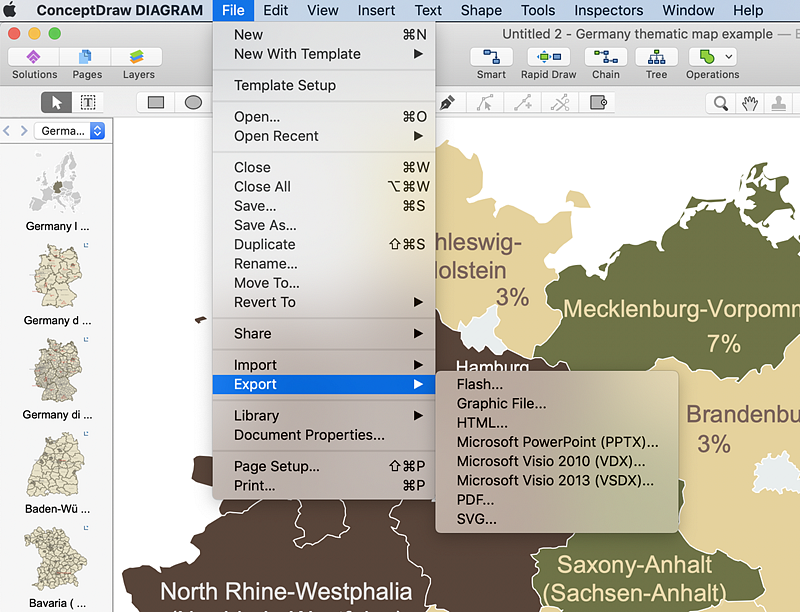Click the Chain connection icon
This screenshot has height=612, width=800.
(x=606, y=57)
